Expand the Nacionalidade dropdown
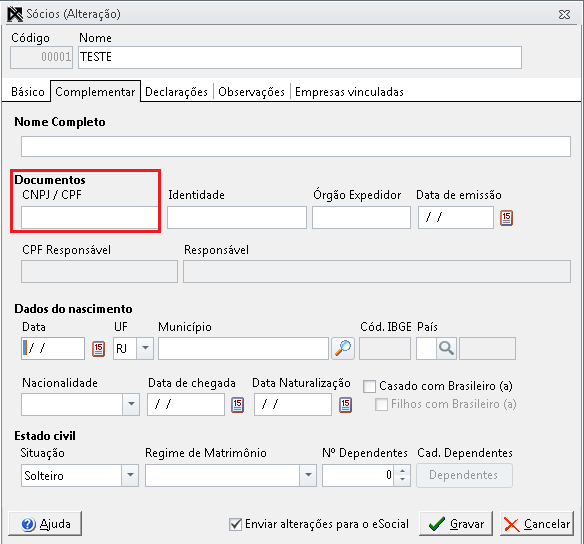This screenshot has height=544, width=584. click(x=131, y=404)
